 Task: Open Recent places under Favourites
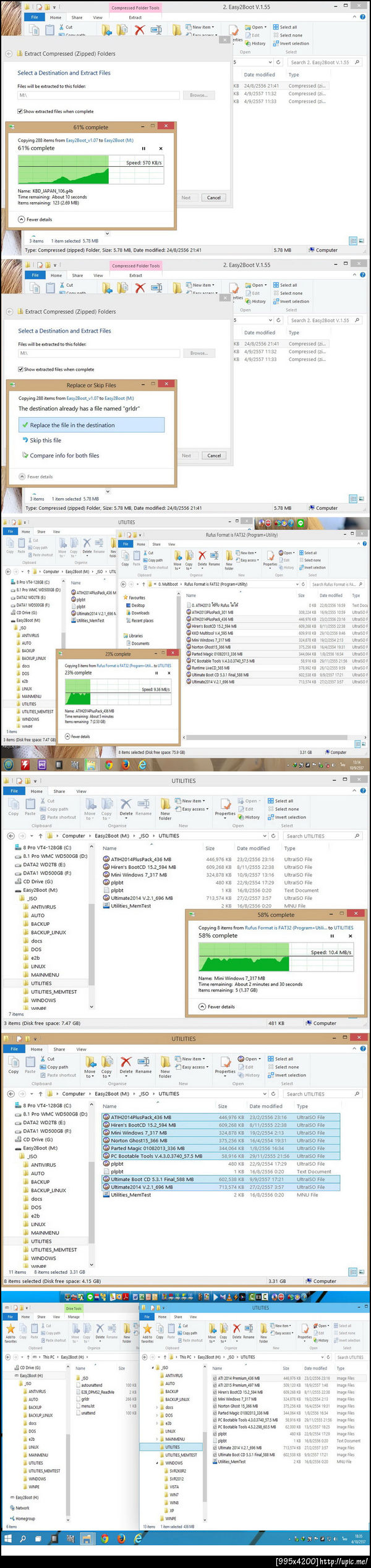click(140, 621)
